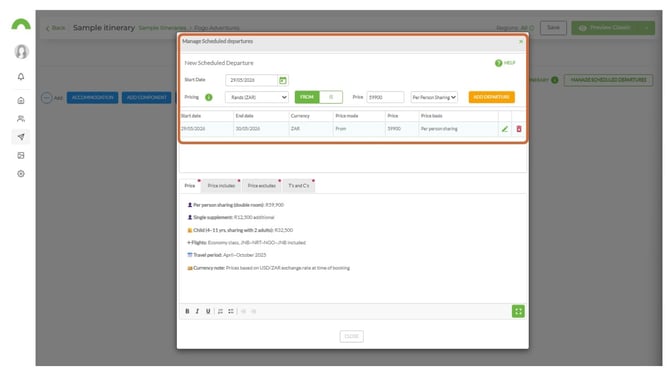670x383 pixels.
Task: Click the green HELP question-mark icon
Action: click(x=498, y=63)
